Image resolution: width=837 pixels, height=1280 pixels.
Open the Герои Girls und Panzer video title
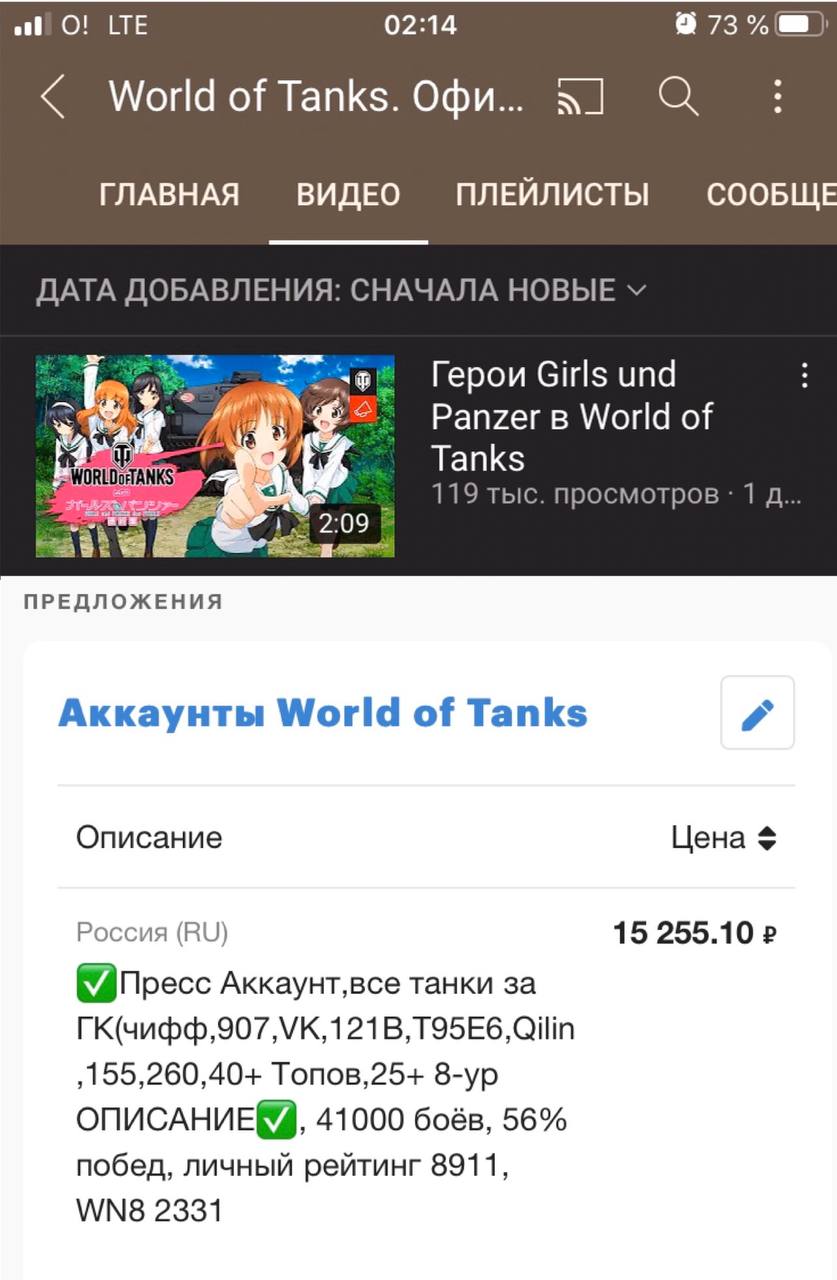point(572,416)
